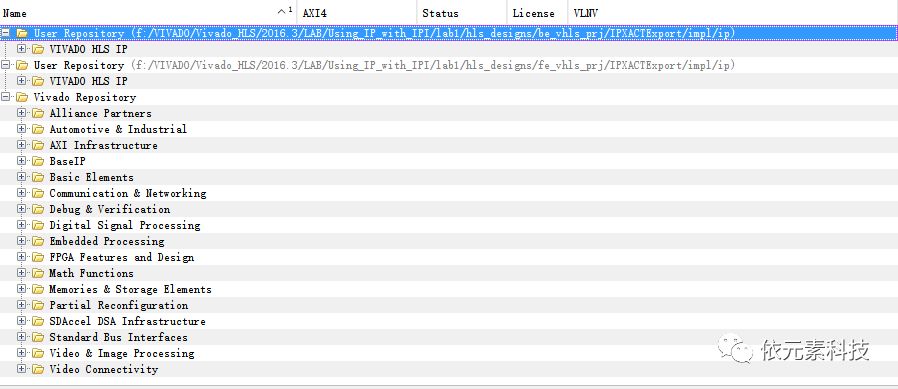Collapse the Vivado Repository node

point(6,97)
